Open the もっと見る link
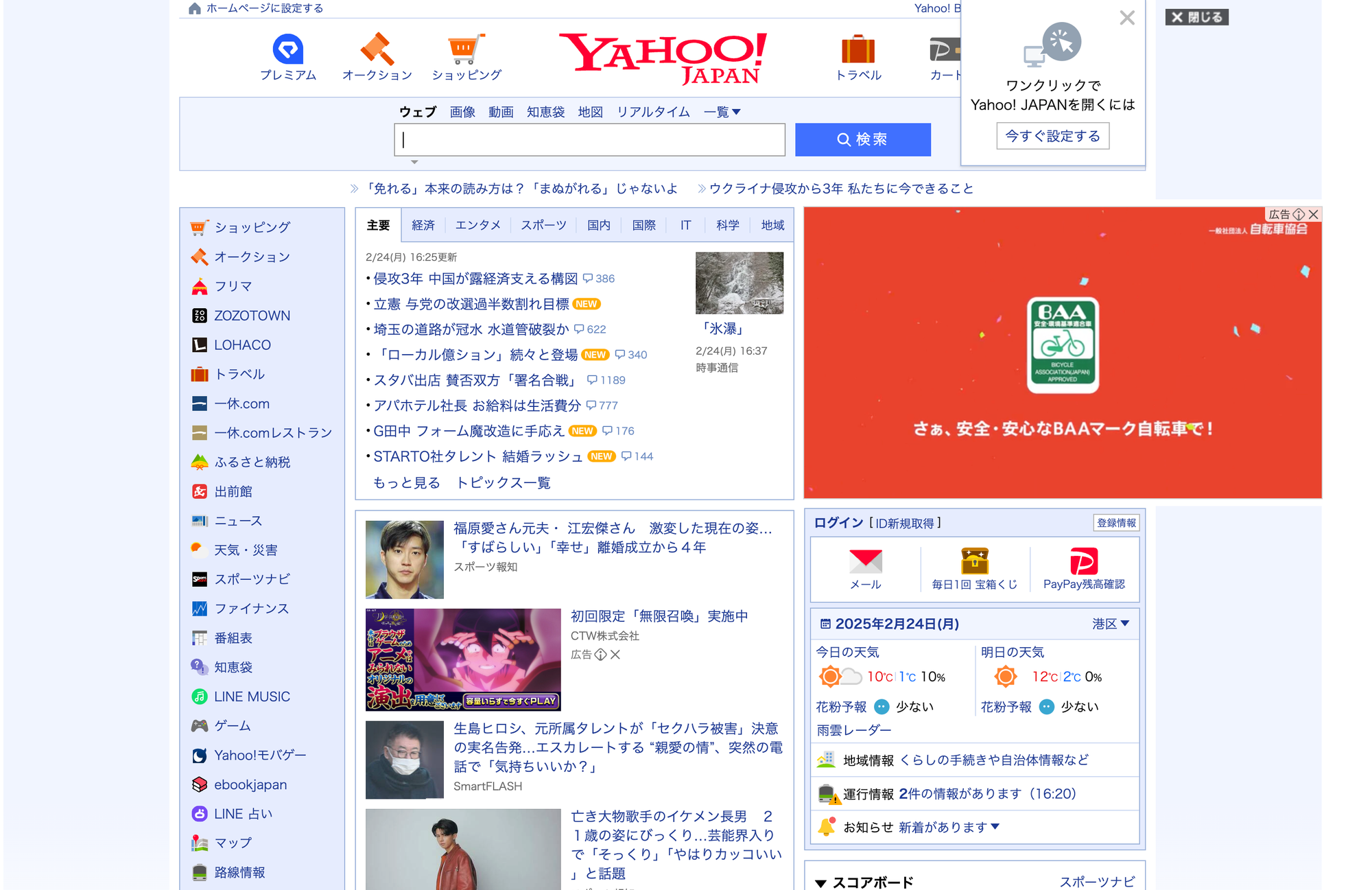Screen dimensions: 1372x890 (406, 482)
